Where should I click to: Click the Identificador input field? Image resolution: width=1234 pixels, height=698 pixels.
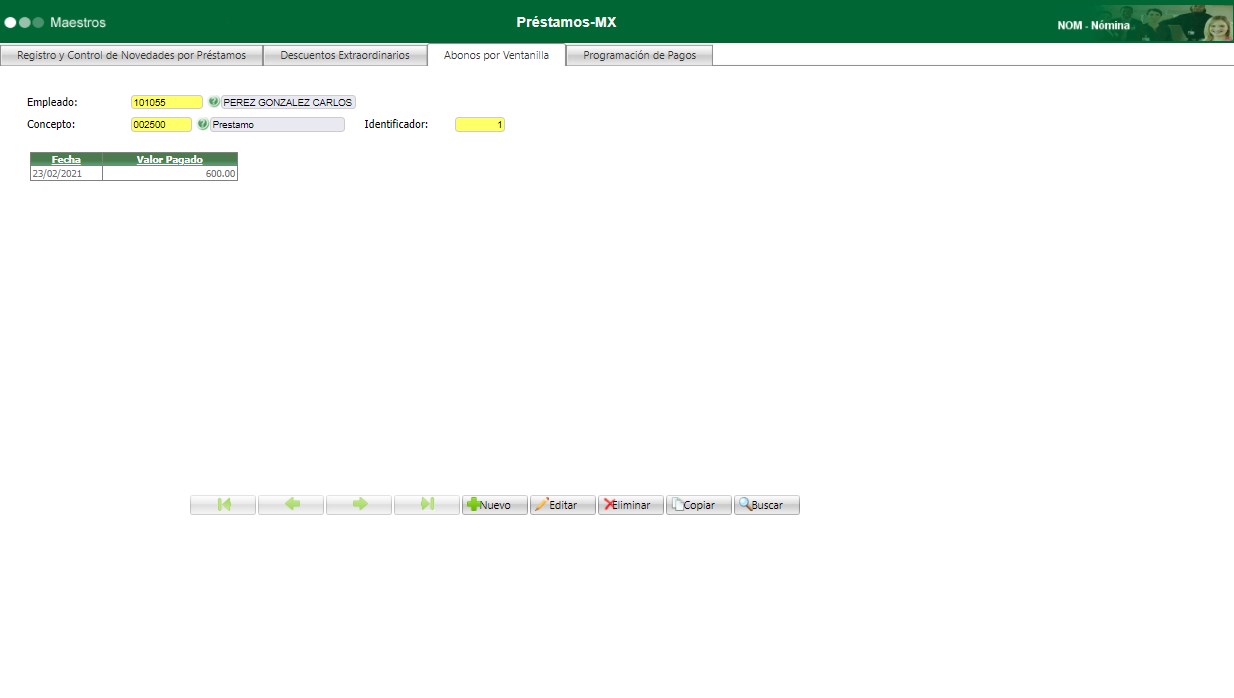(480, 125)
